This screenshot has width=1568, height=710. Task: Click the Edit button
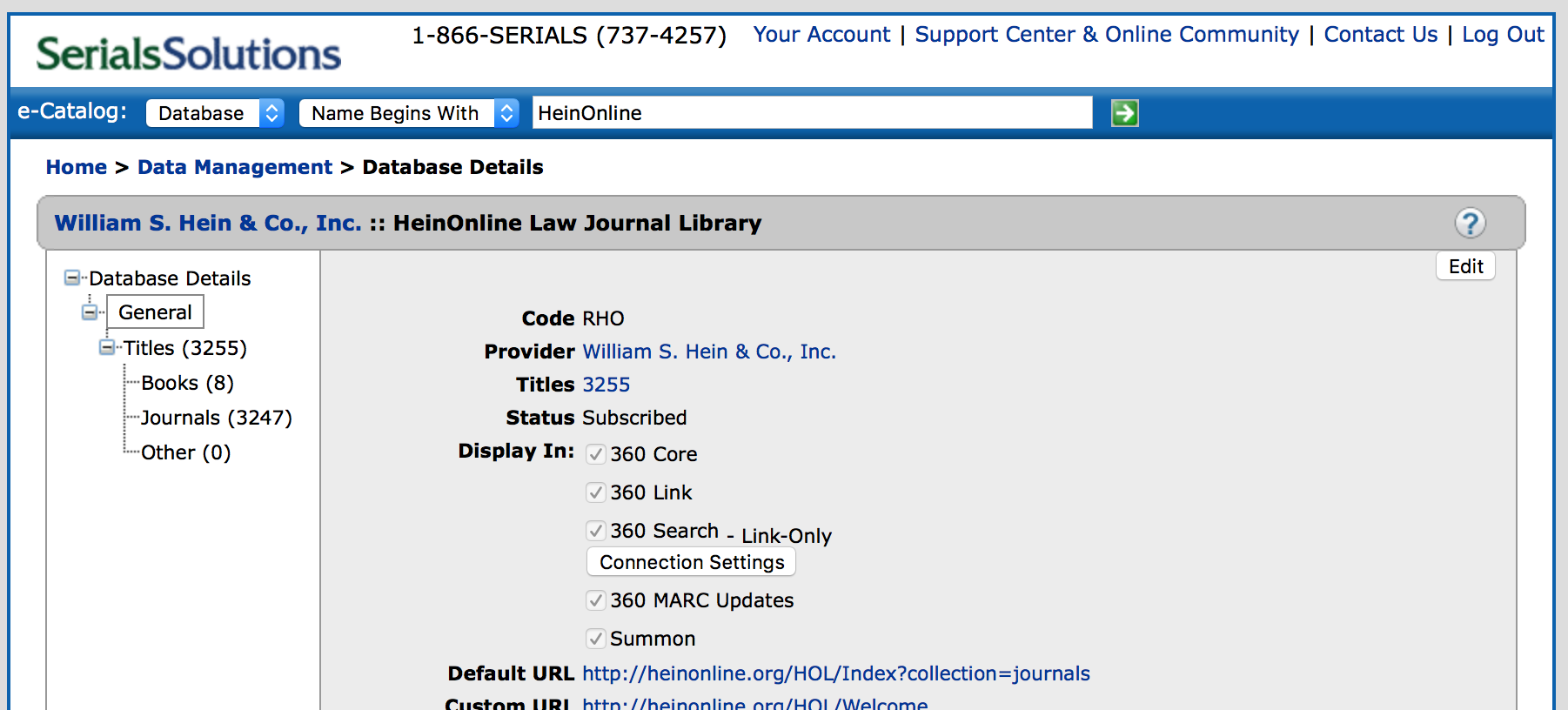point(1465,266)
